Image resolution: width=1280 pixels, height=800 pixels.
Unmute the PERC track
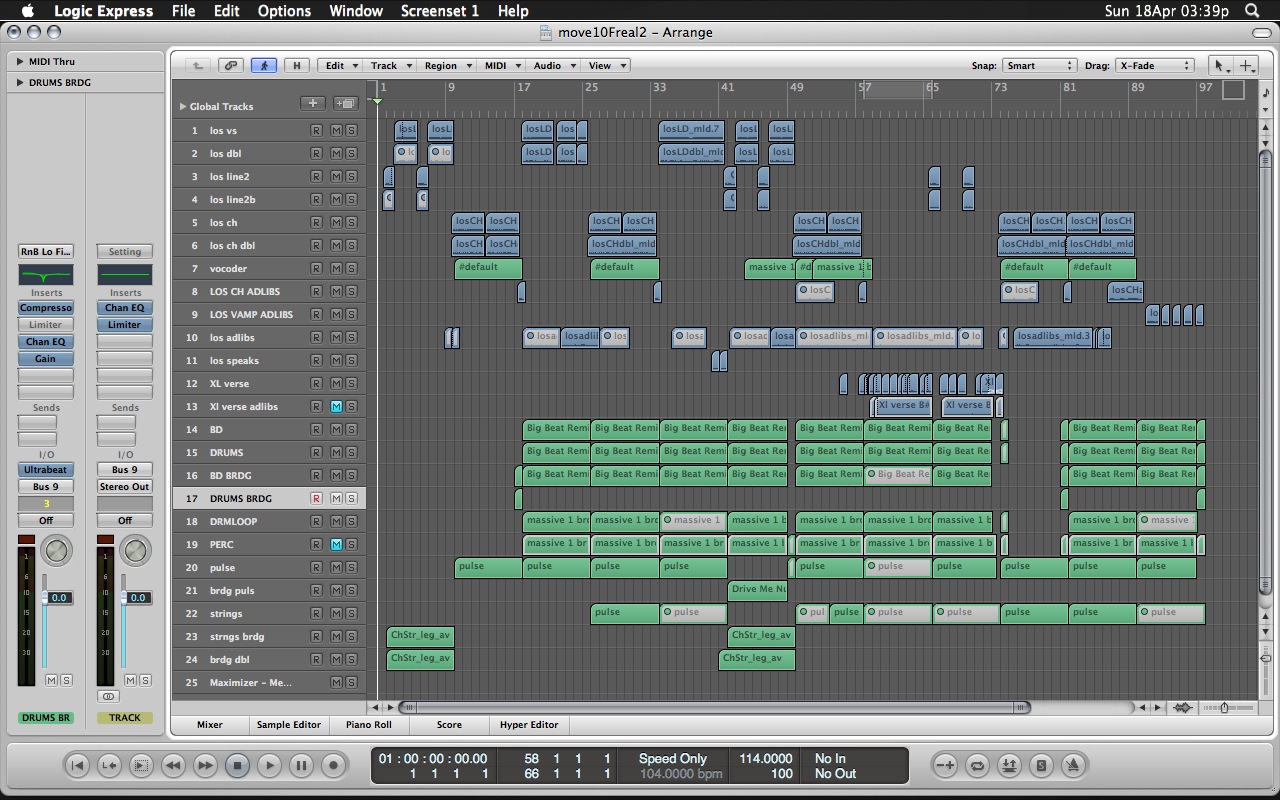click(336, 545)
